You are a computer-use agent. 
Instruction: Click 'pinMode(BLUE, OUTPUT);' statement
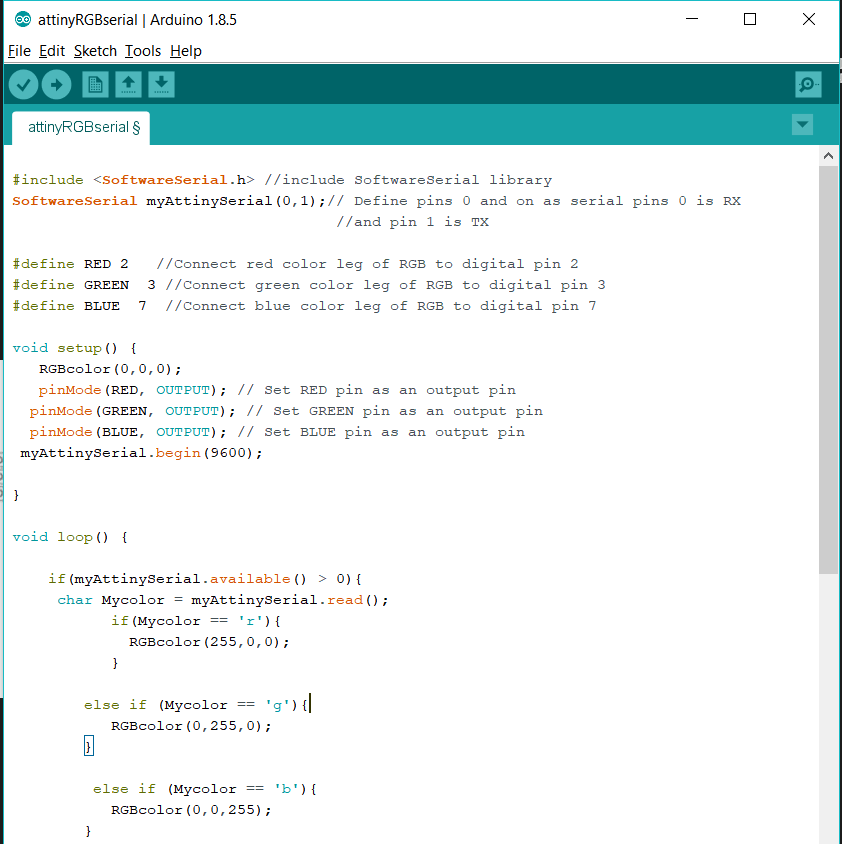click(128, 432)
